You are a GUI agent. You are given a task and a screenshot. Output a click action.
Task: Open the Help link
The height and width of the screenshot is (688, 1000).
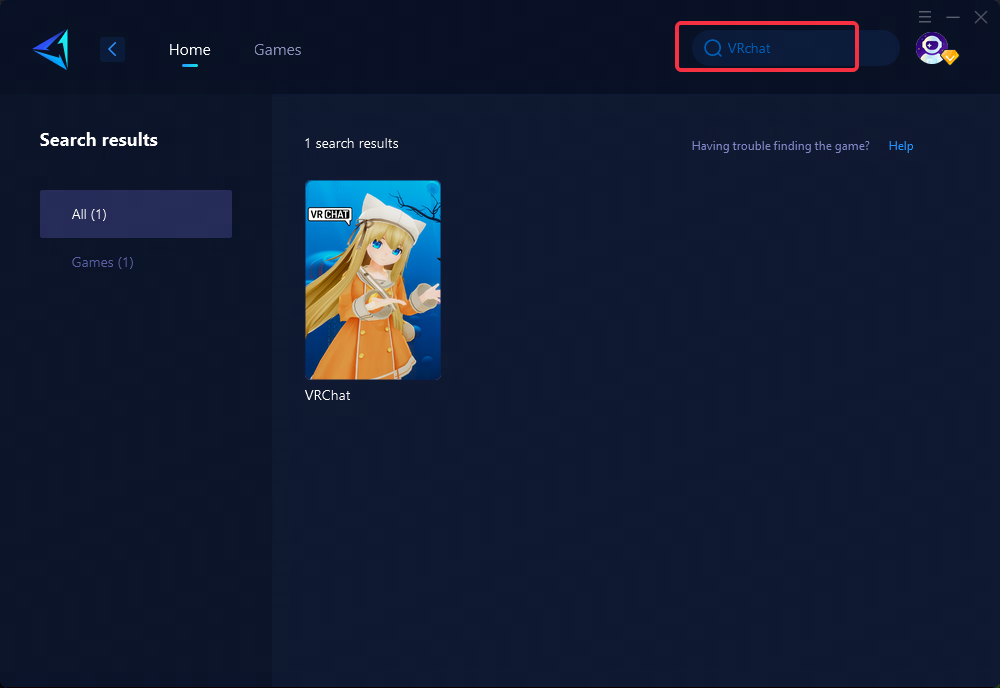click(x=901, y=146)
